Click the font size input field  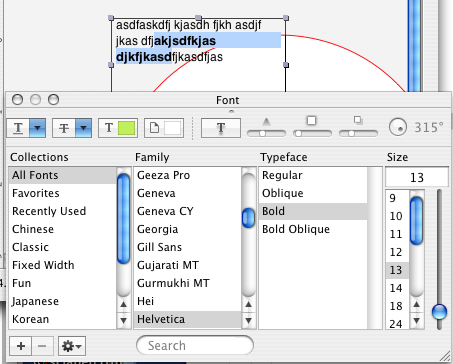tap(417, 177)
